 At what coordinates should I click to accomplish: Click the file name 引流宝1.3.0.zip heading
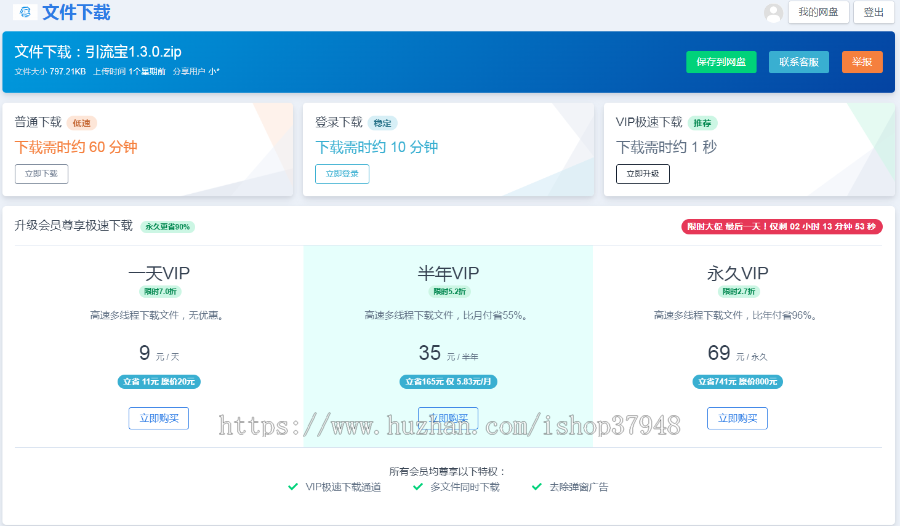tap(133, 52)
